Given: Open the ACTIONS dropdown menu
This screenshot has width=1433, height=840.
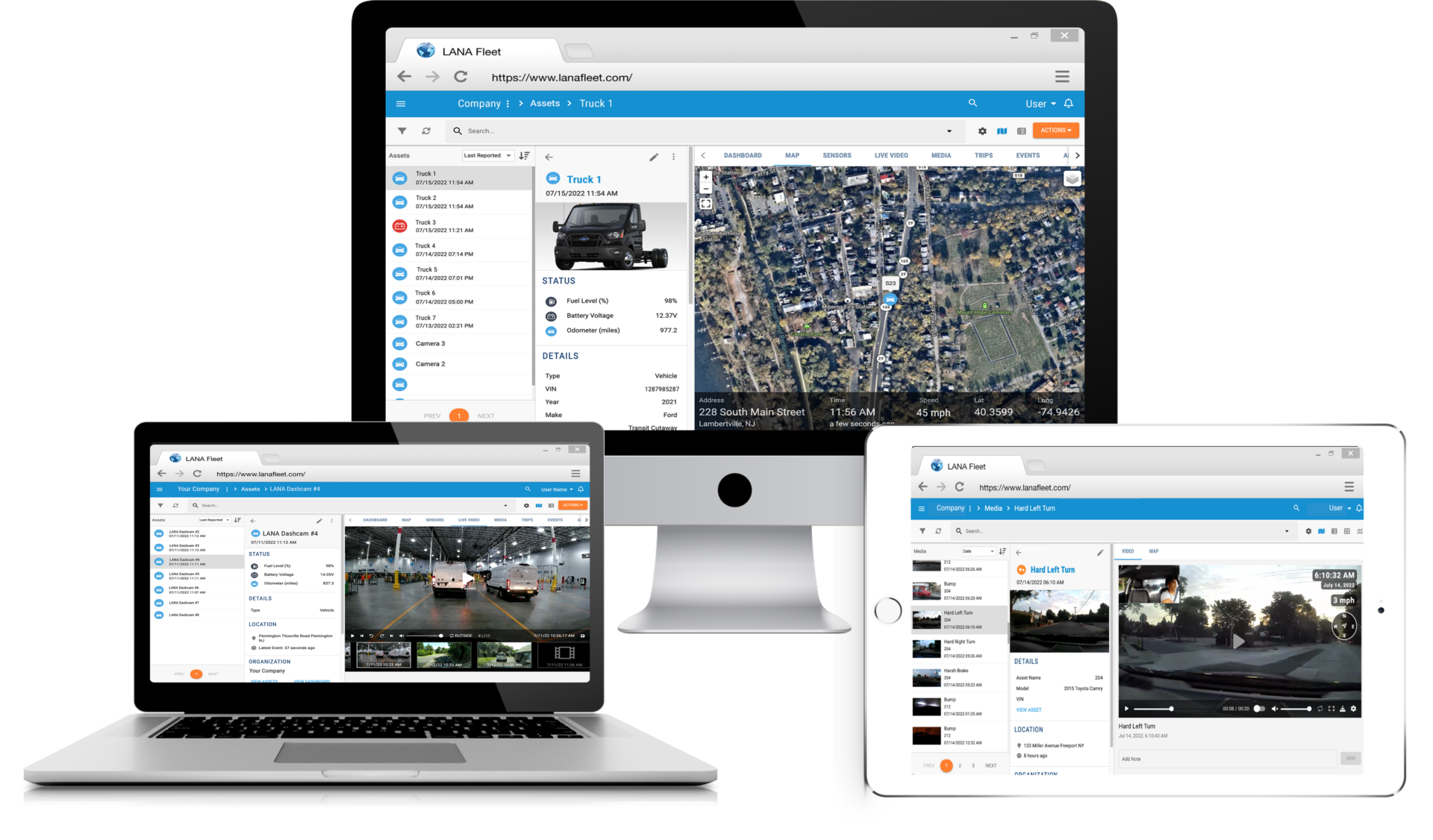Looking at the screenshot, I should [x=1055, y=130].
